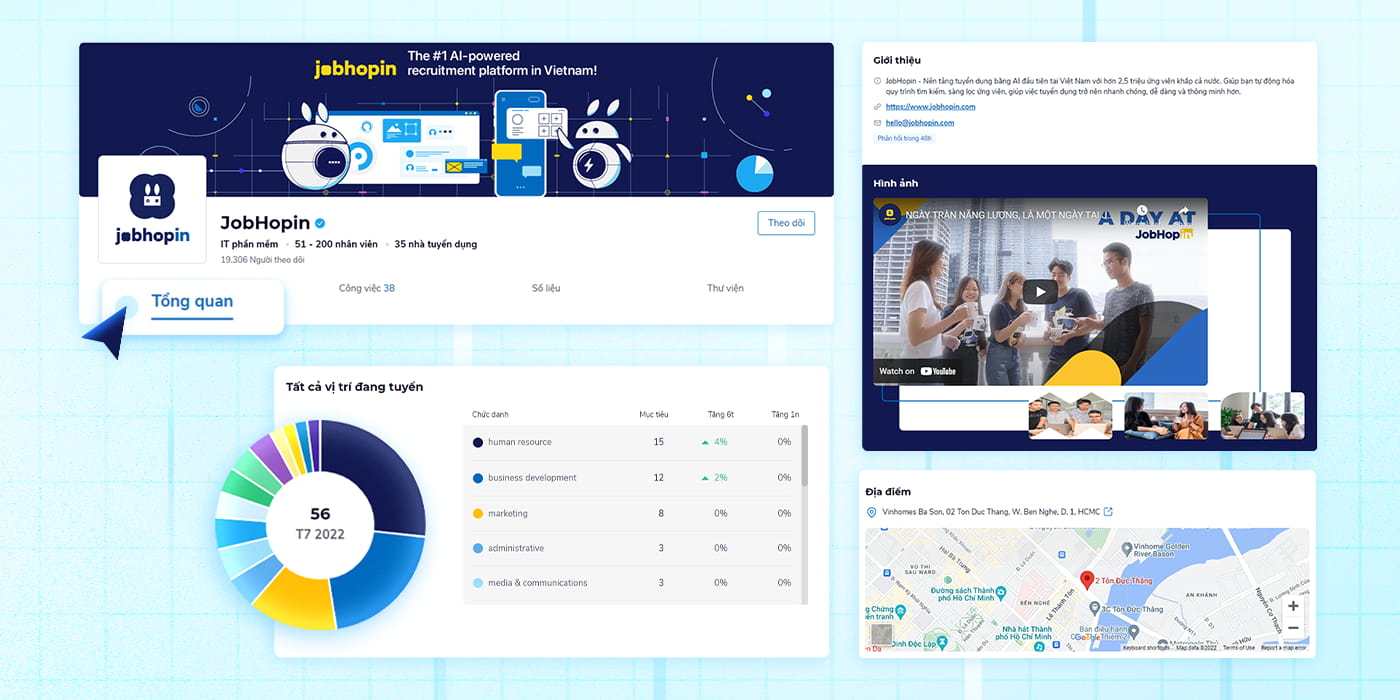Open the middle gallery thumbnail of two women

coord(1165,415)
